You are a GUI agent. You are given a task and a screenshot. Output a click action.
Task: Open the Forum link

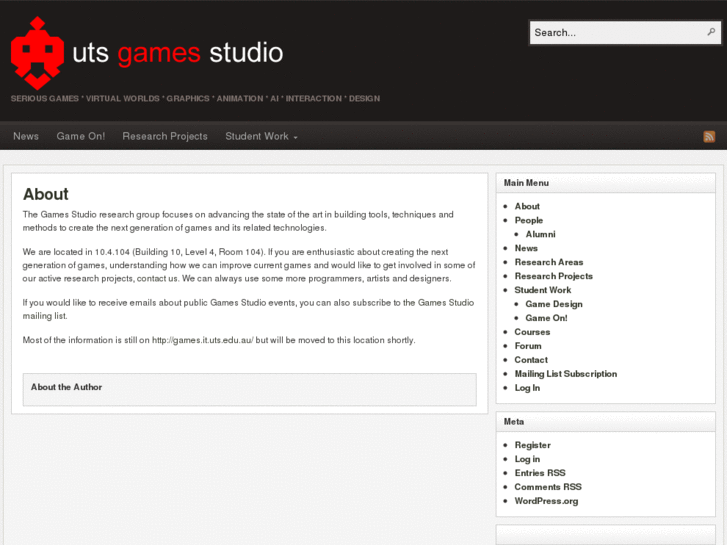[x=528, y=346]
